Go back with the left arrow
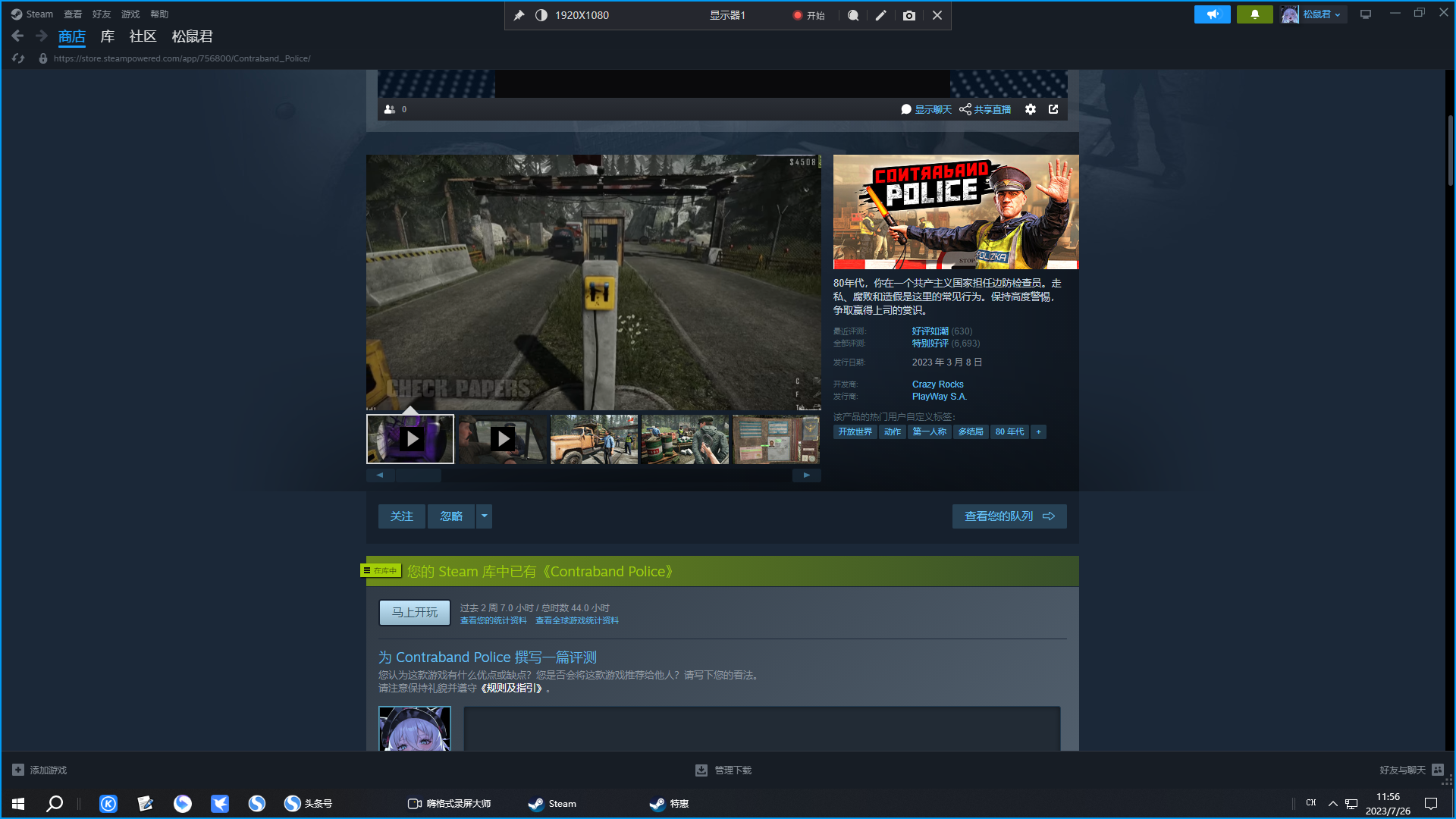Image resolution: width=1456 pixels, height=819 pixels. click(x=17, y=36)
